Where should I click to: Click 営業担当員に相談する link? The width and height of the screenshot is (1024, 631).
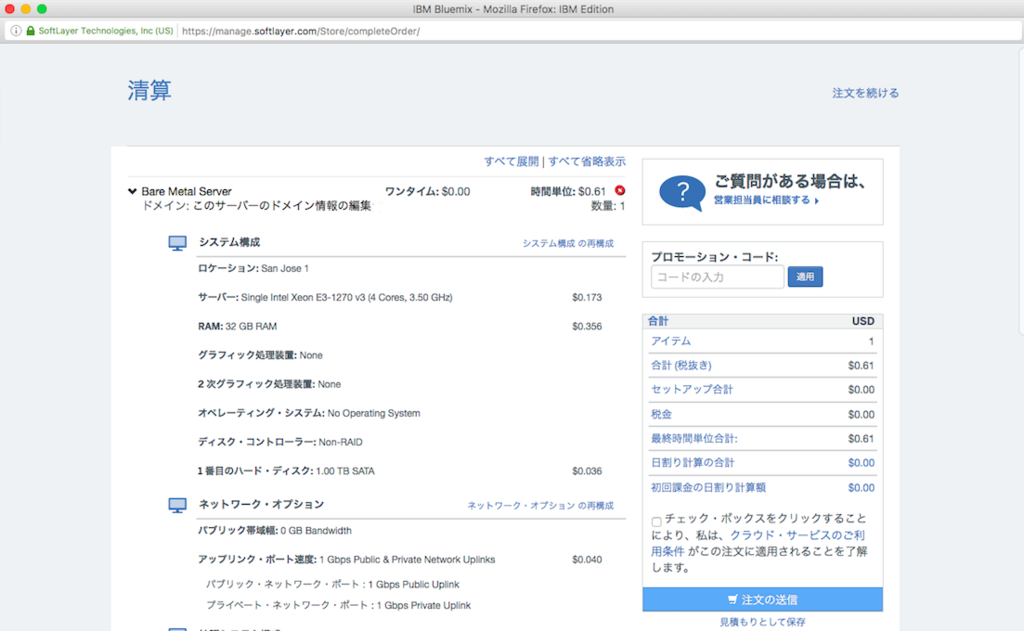pos(766,200)
